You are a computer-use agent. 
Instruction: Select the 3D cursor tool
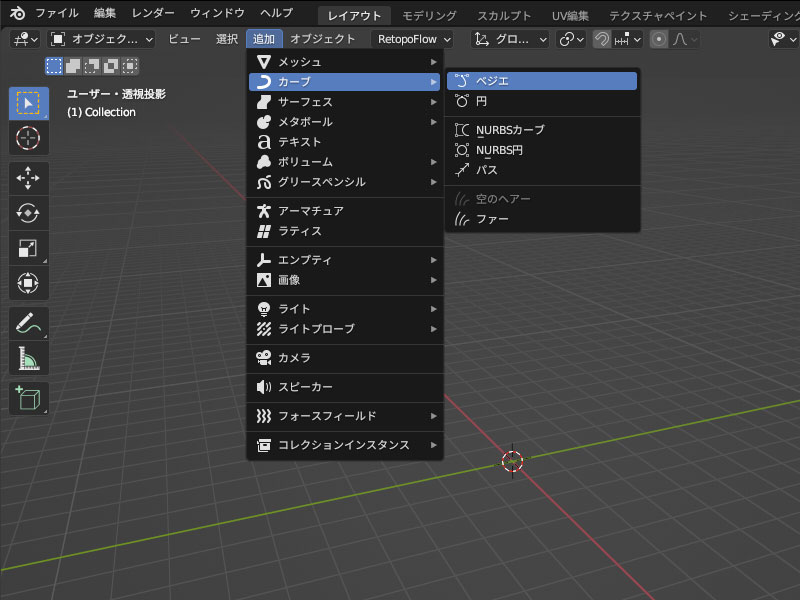(x=29, y=138)
